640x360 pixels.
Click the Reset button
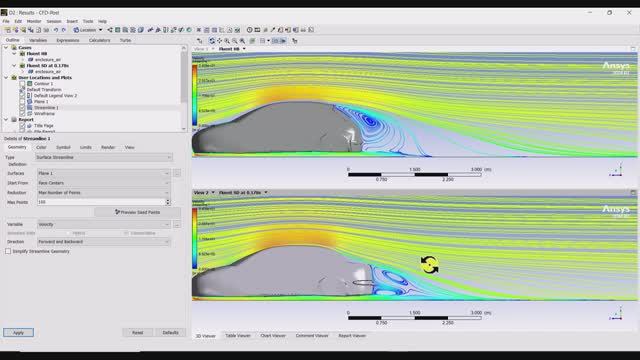click(138, 333)
